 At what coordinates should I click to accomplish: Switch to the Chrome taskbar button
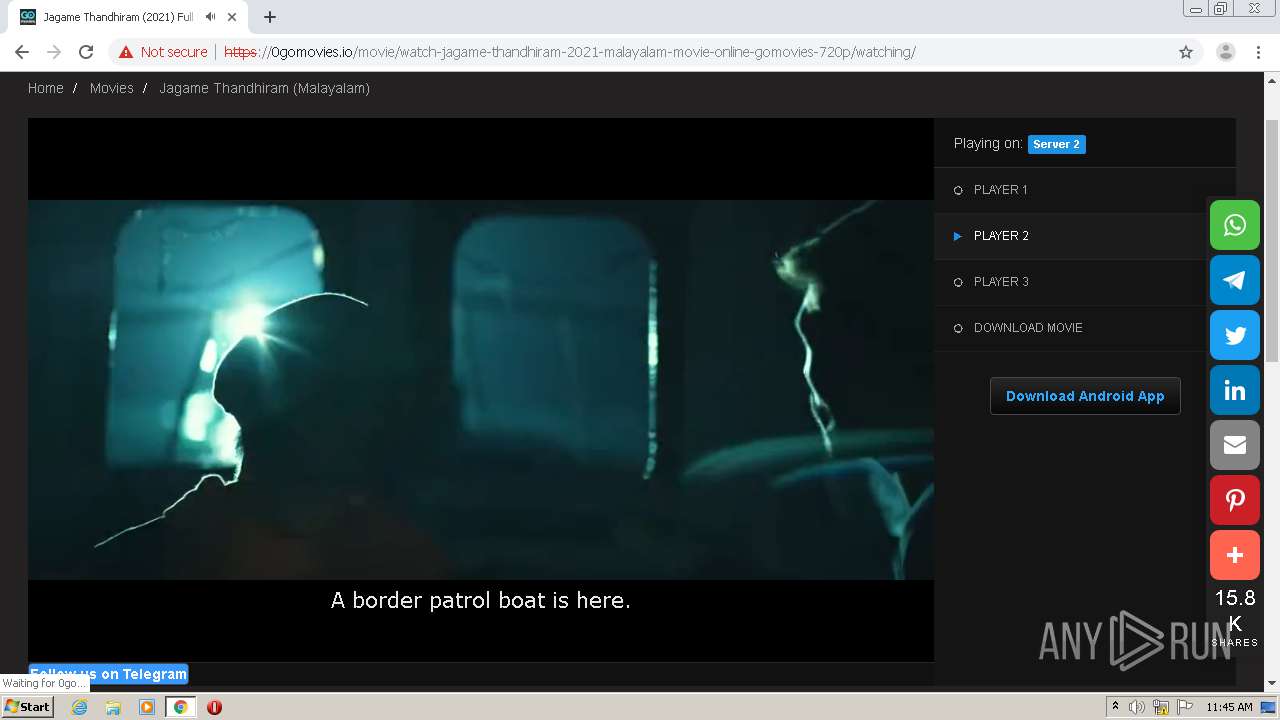pos(180,707)
